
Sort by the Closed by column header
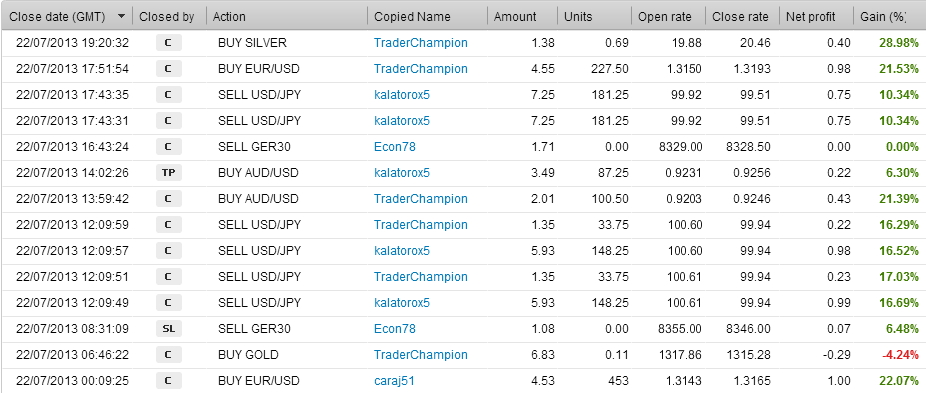167,17
